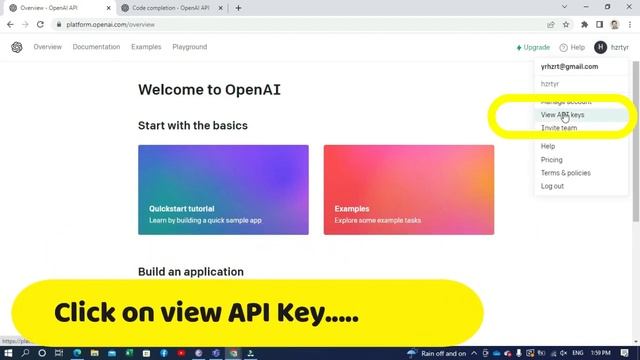
Task: Open the tab search dropdown chevron
Action: click(x=564, y=7)
